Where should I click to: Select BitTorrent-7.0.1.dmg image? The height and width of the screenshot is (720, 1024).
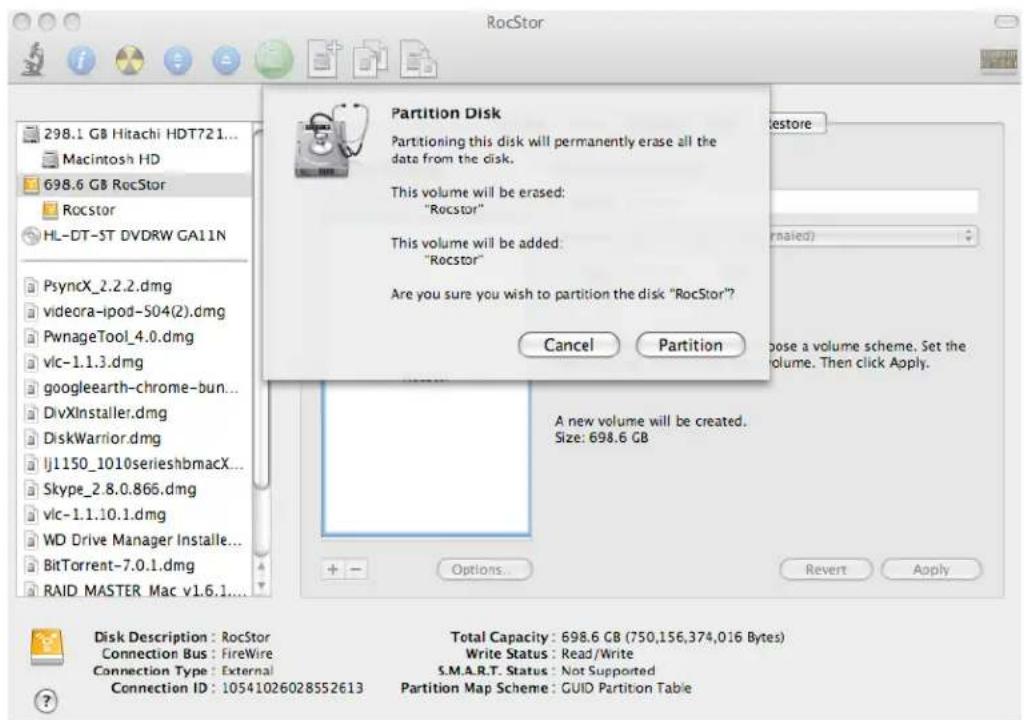tap(134, 566)
